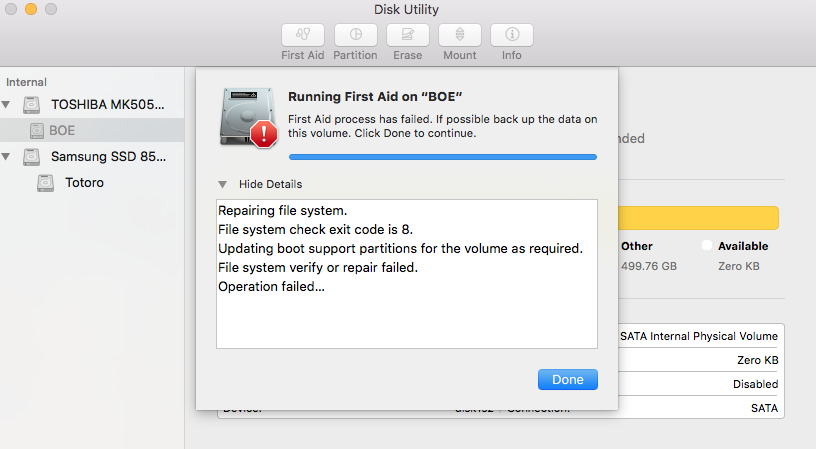Click the BOE volume icon in sidebar
The height and width of the screenshot is (449, 816).
[x=37, y=130]
